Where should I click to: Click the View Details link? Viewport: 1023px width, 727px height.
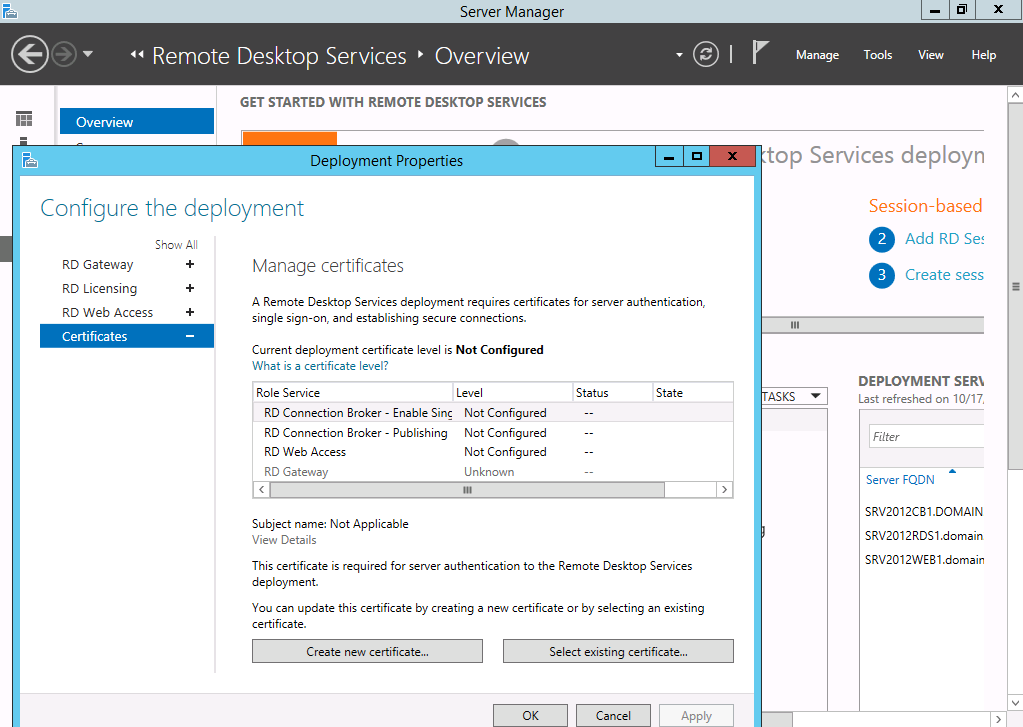(284, 540)
